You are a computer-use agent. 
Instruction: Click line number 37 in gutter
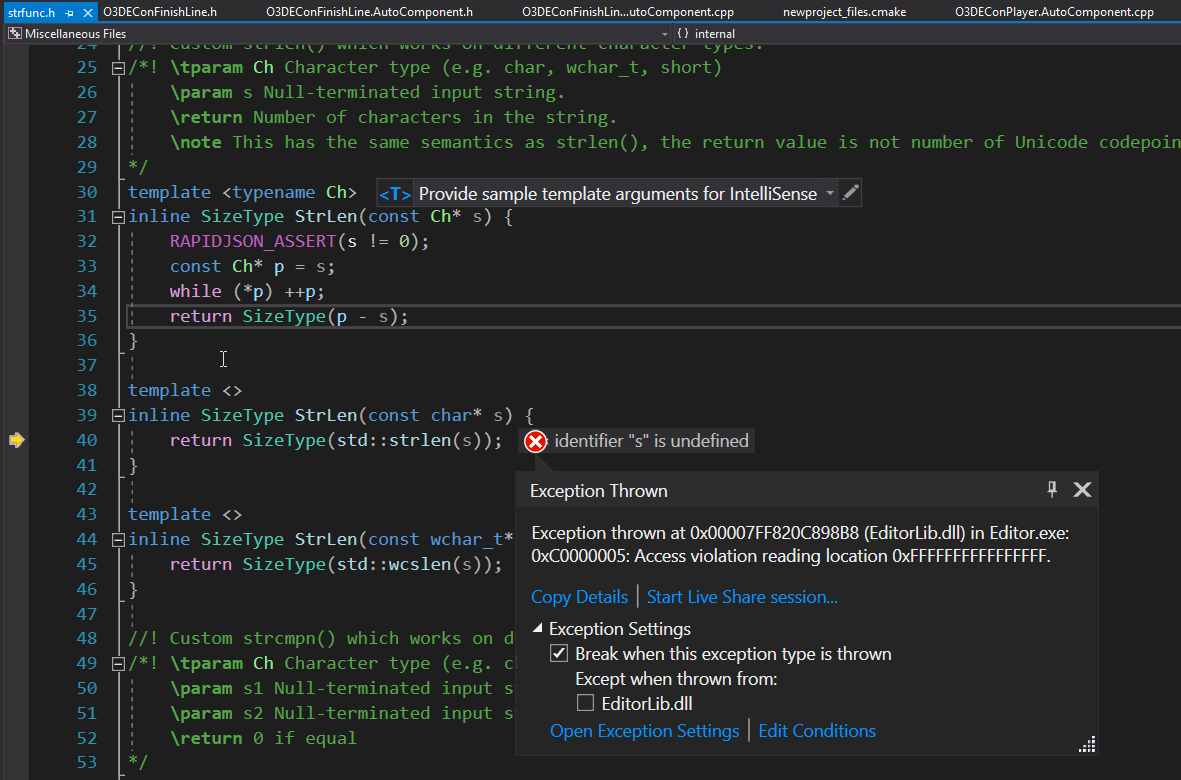(x=87, y=365)
